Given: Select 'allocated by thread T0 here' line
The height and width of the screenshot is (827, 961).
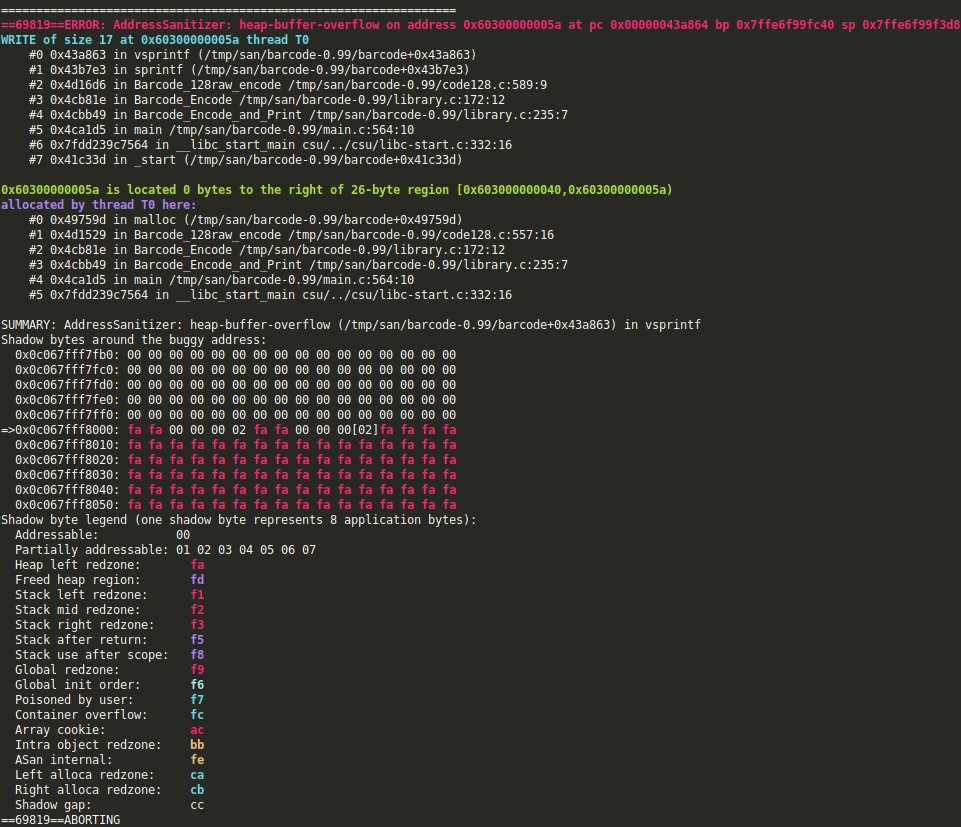Looking at the screenshot, I should coord(99,205).
